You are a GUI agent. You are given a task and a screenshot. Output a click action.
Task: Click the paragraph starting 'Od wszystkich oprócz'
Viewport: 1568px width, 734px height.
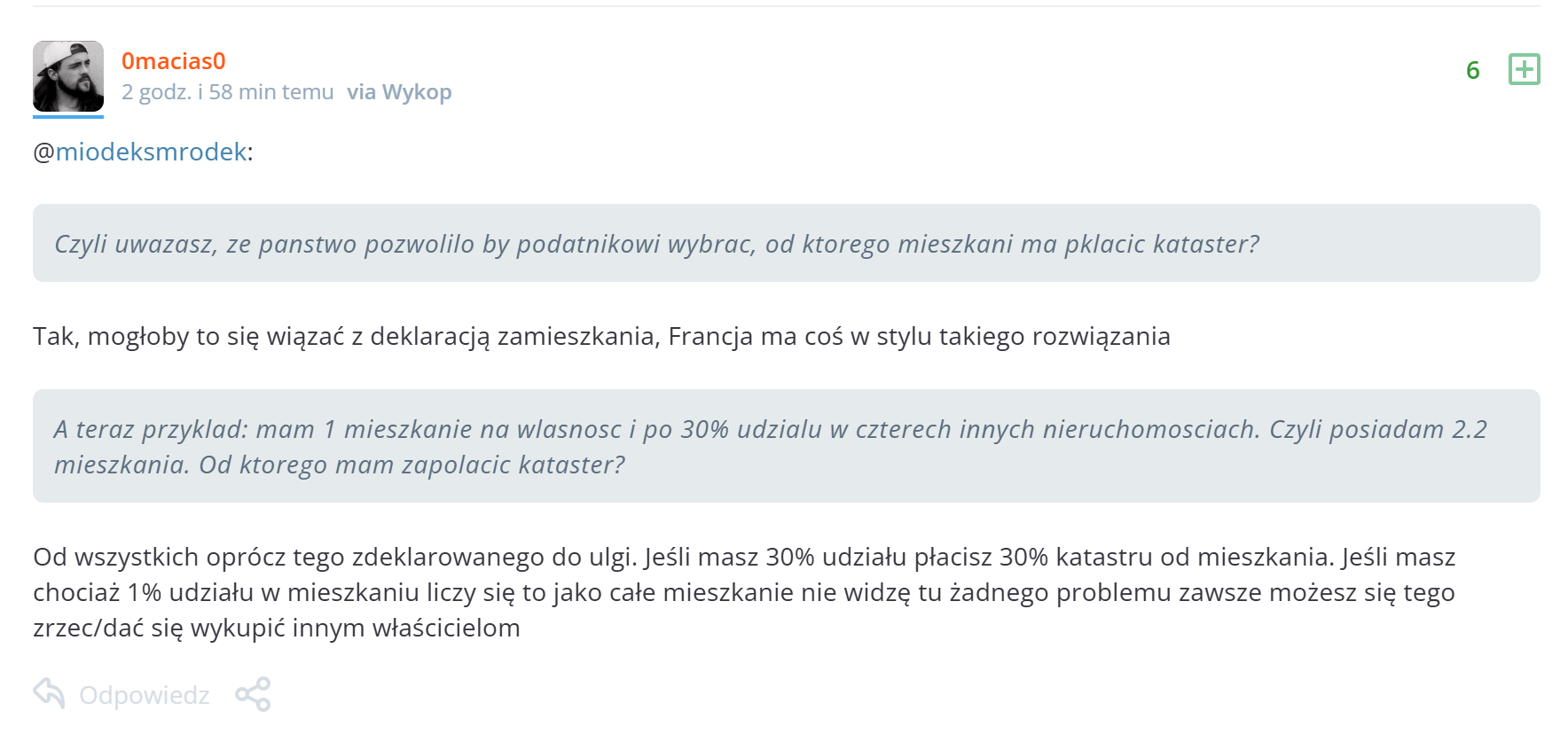tap(743, 592)
